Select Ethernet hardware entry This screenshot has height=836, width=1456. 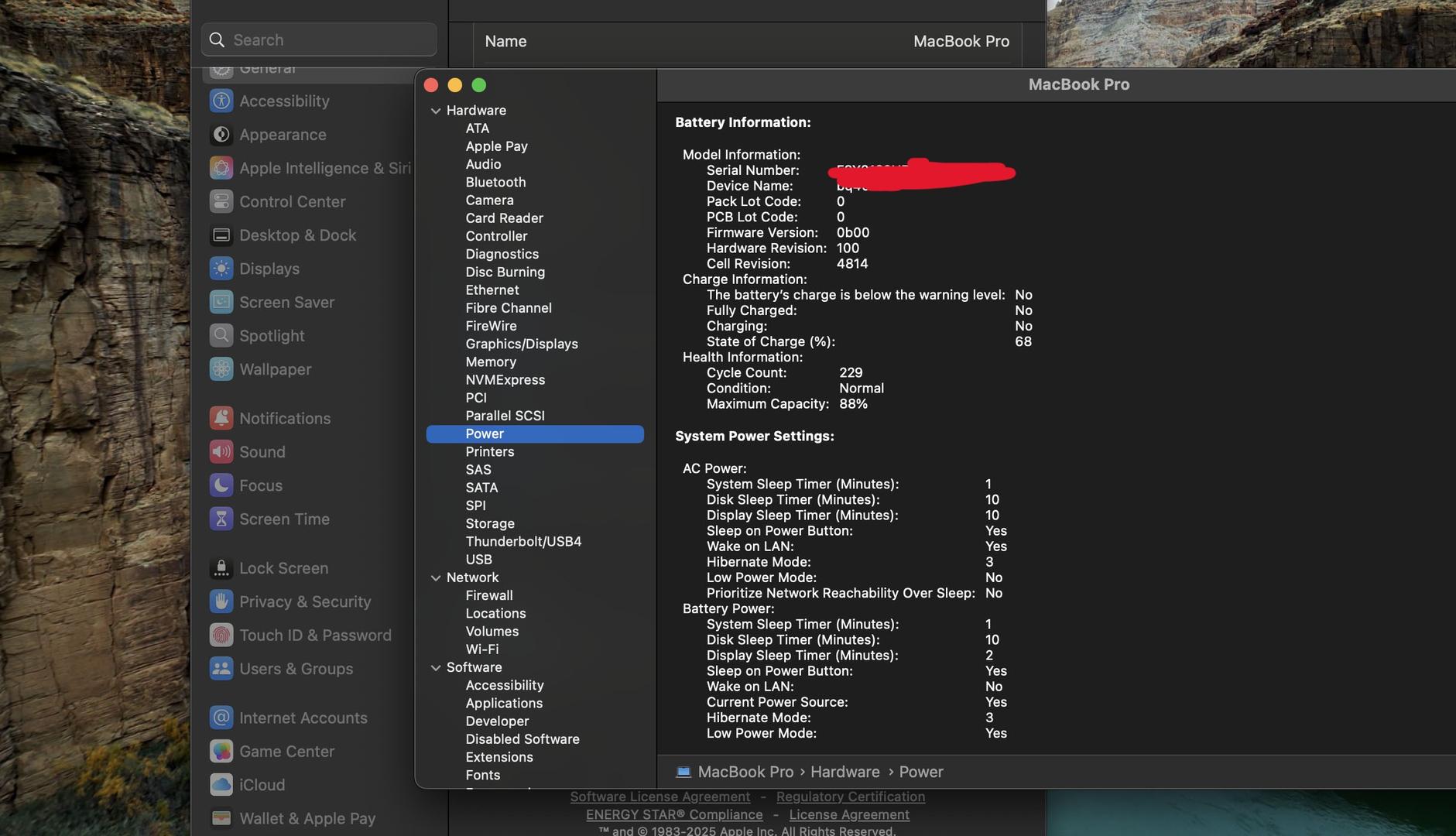[492, 290]
